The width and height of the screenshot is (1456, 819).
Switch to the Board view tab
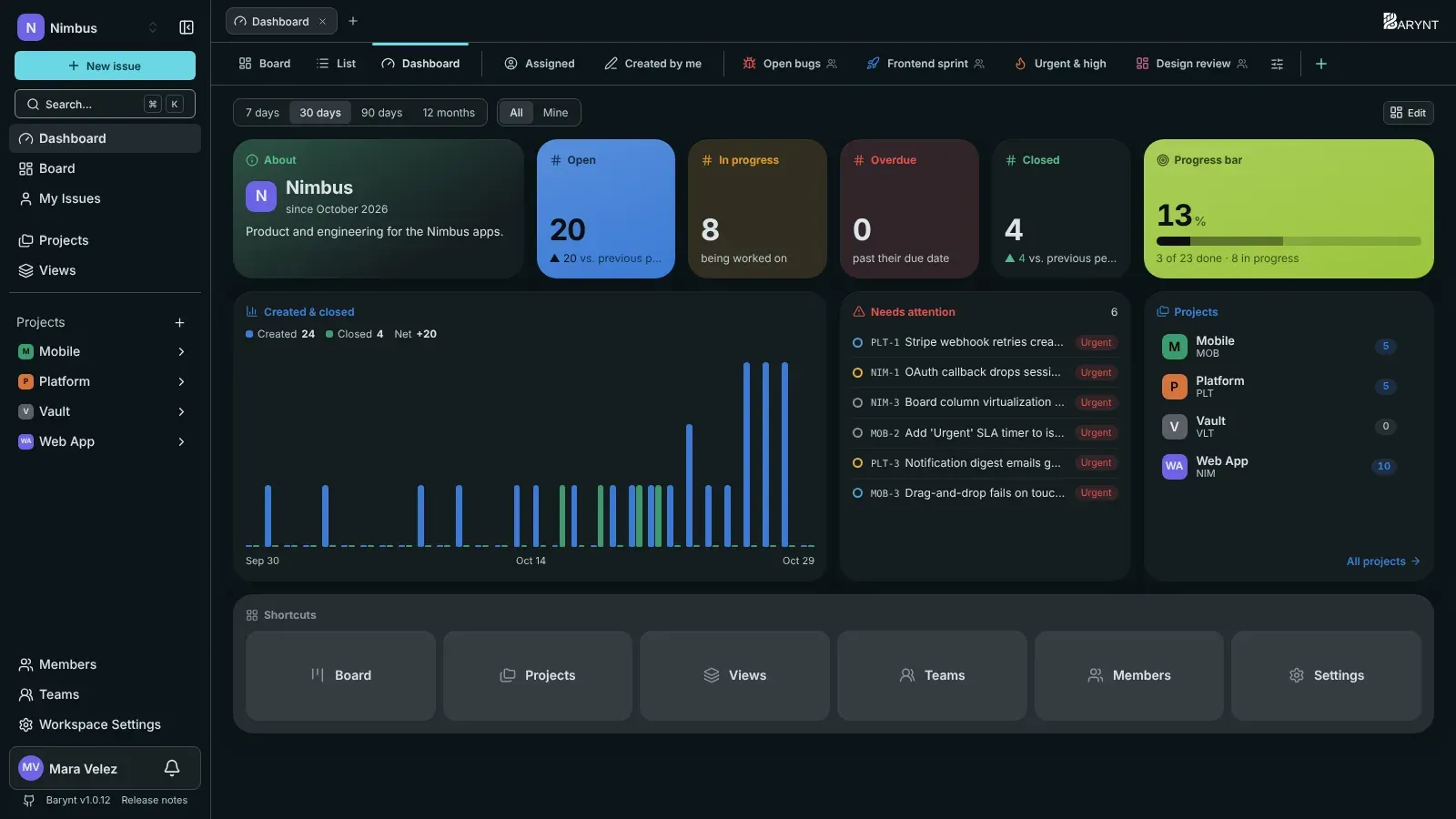click(265, 64)
